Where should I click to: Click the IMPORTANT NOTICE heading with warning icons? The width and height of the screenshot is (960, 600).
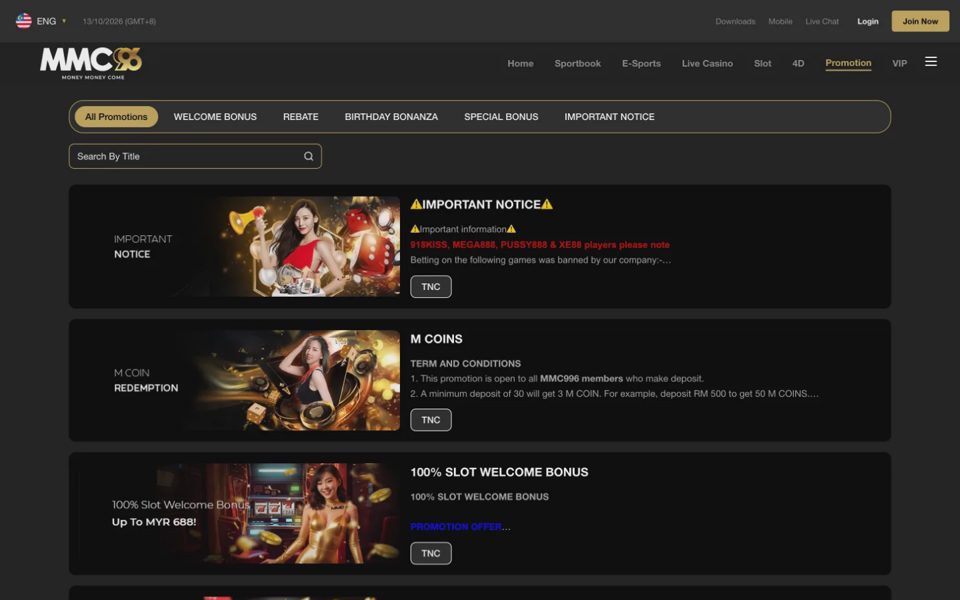click(481, 204)
